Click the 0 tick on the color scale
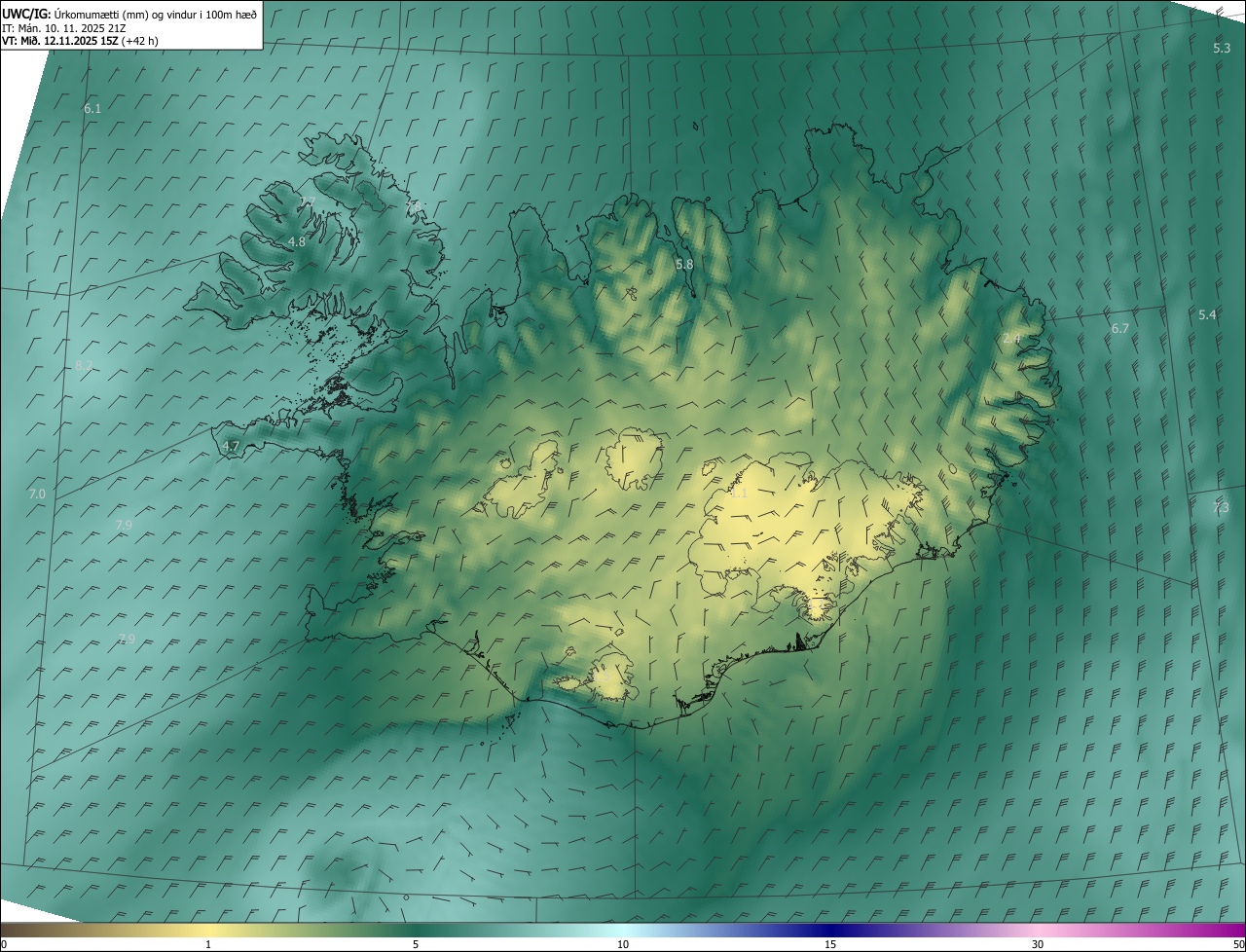1246x952 pixels. pos(4,944)
